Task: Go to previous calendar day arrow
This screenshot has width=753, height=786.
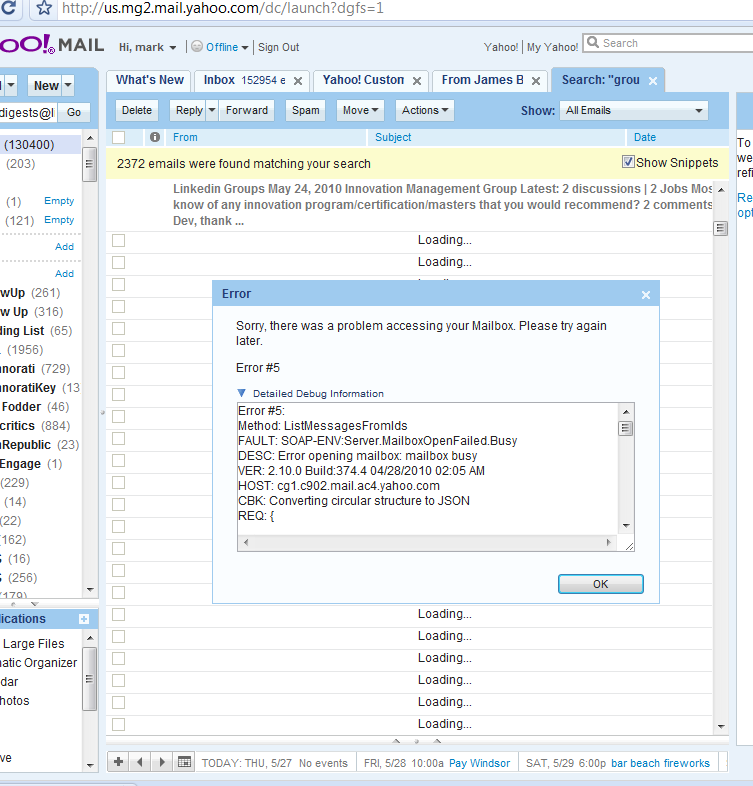Action: [x=140, y=762]
